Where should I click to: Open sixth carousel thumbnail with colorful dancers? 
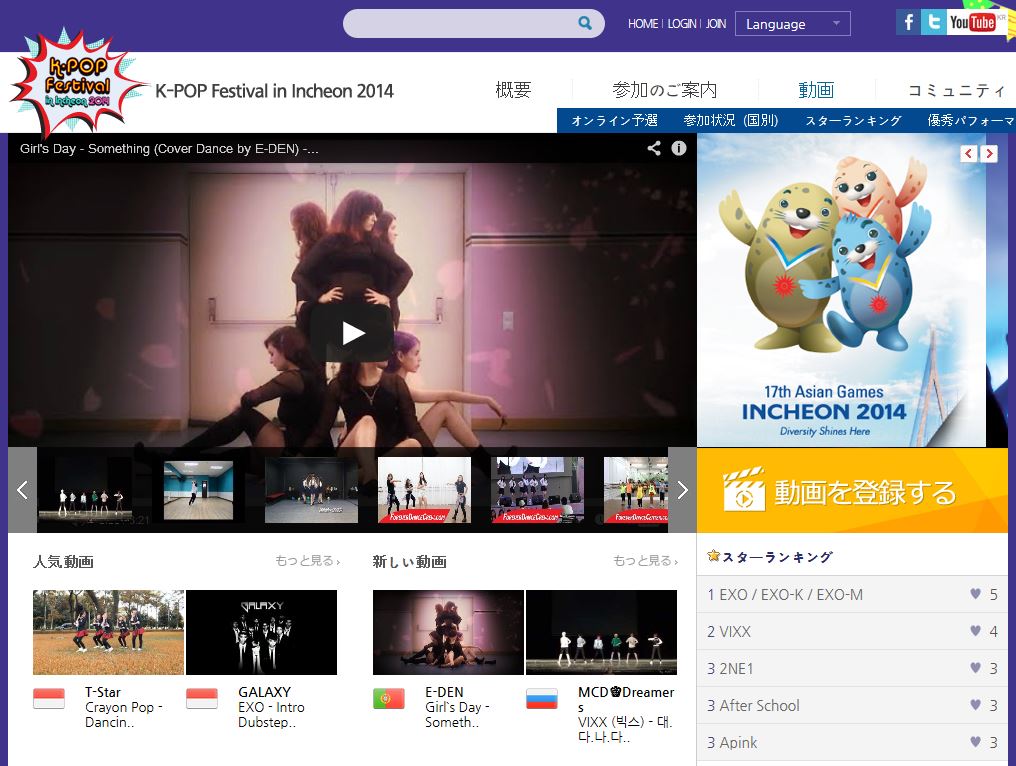[636, 490]
